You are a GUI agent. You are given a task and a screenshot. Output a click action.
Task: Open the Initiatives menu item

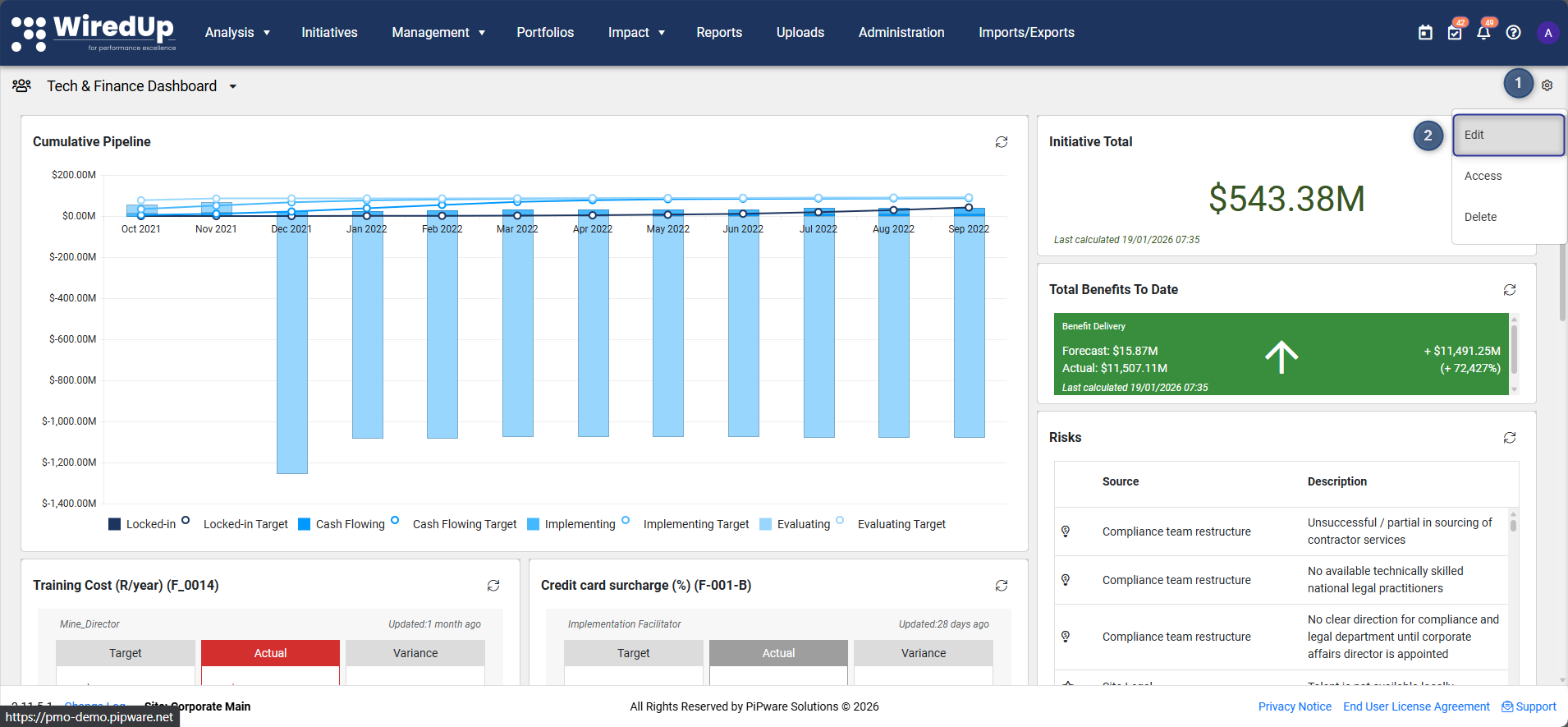point(329,33)
